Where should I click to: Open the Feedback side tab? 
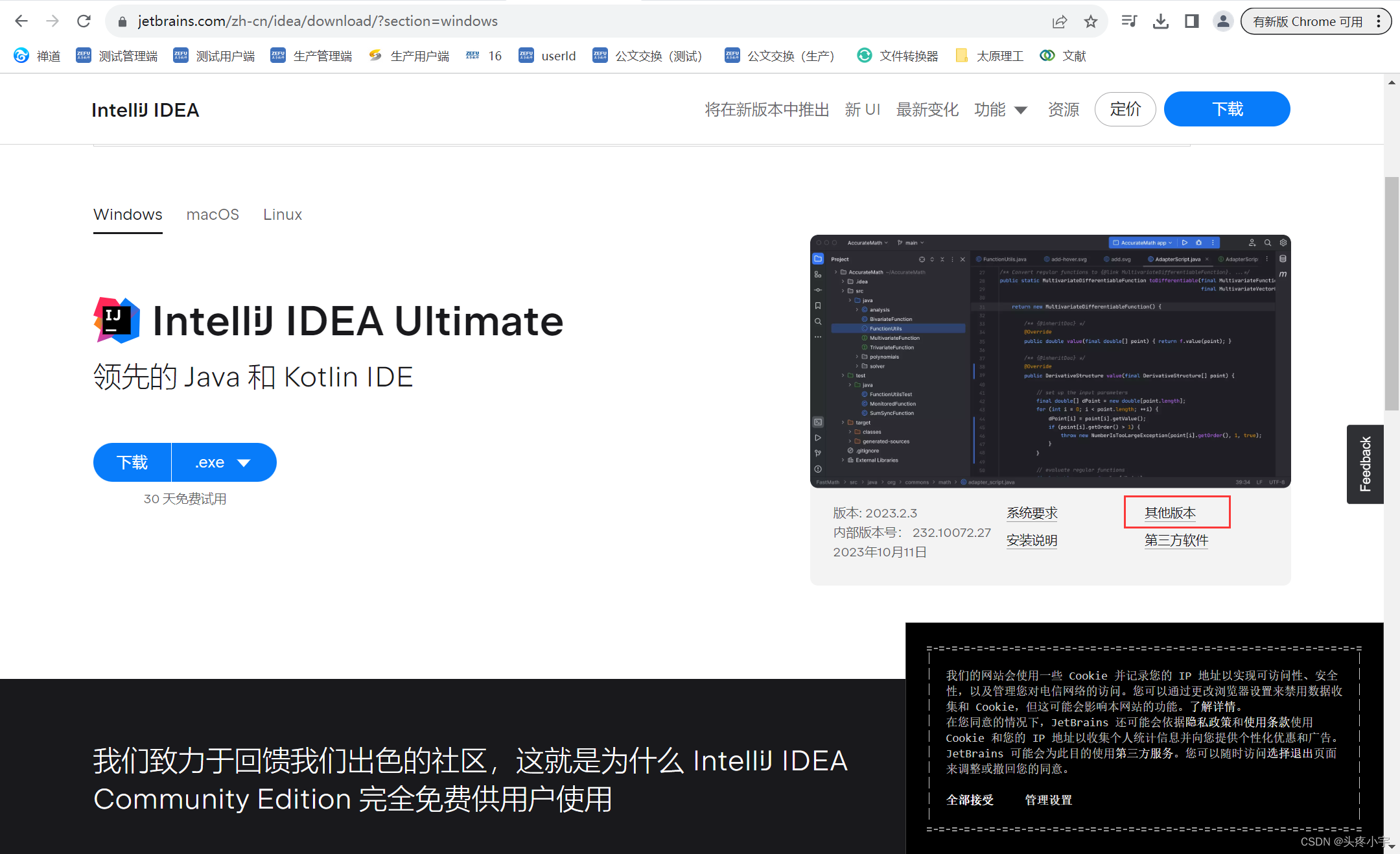[x=1365, y=464]
